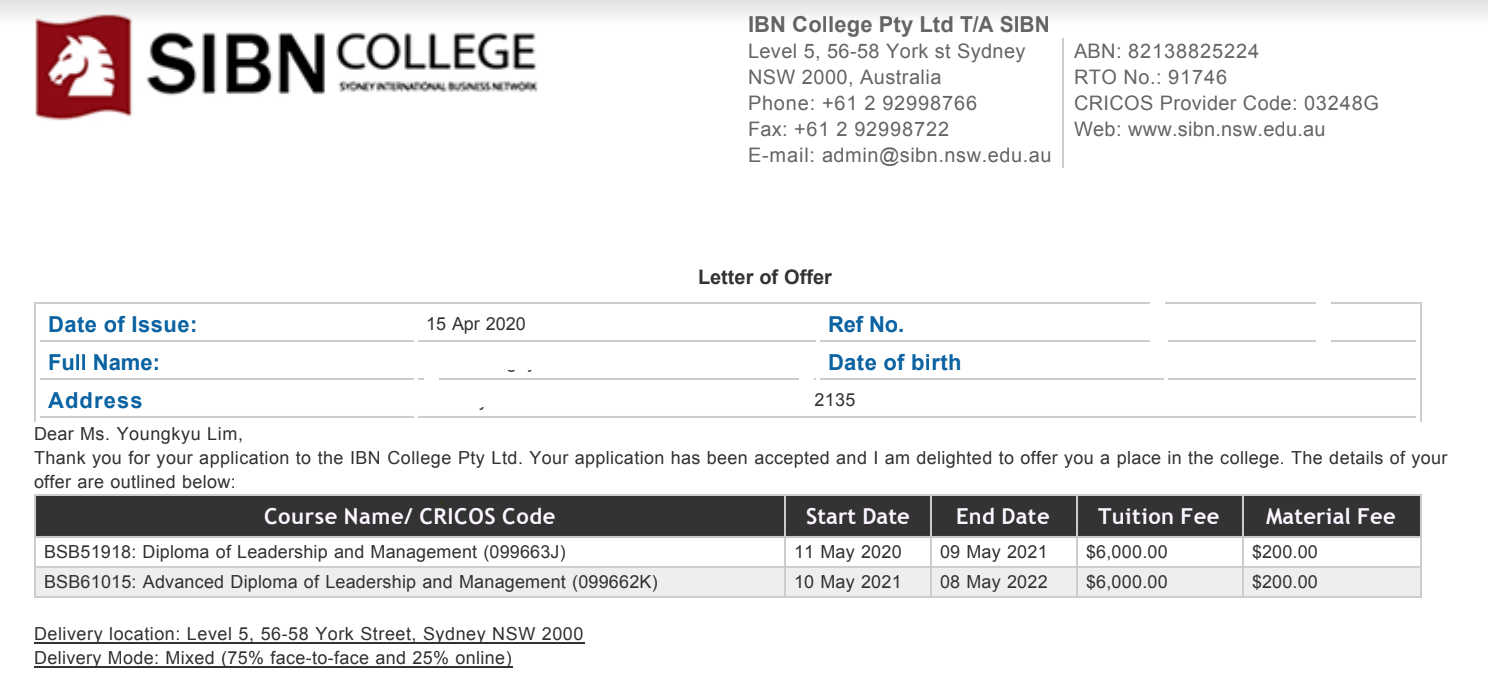Click the Date of Issue value 15 Apr 2020

point(476,324)
